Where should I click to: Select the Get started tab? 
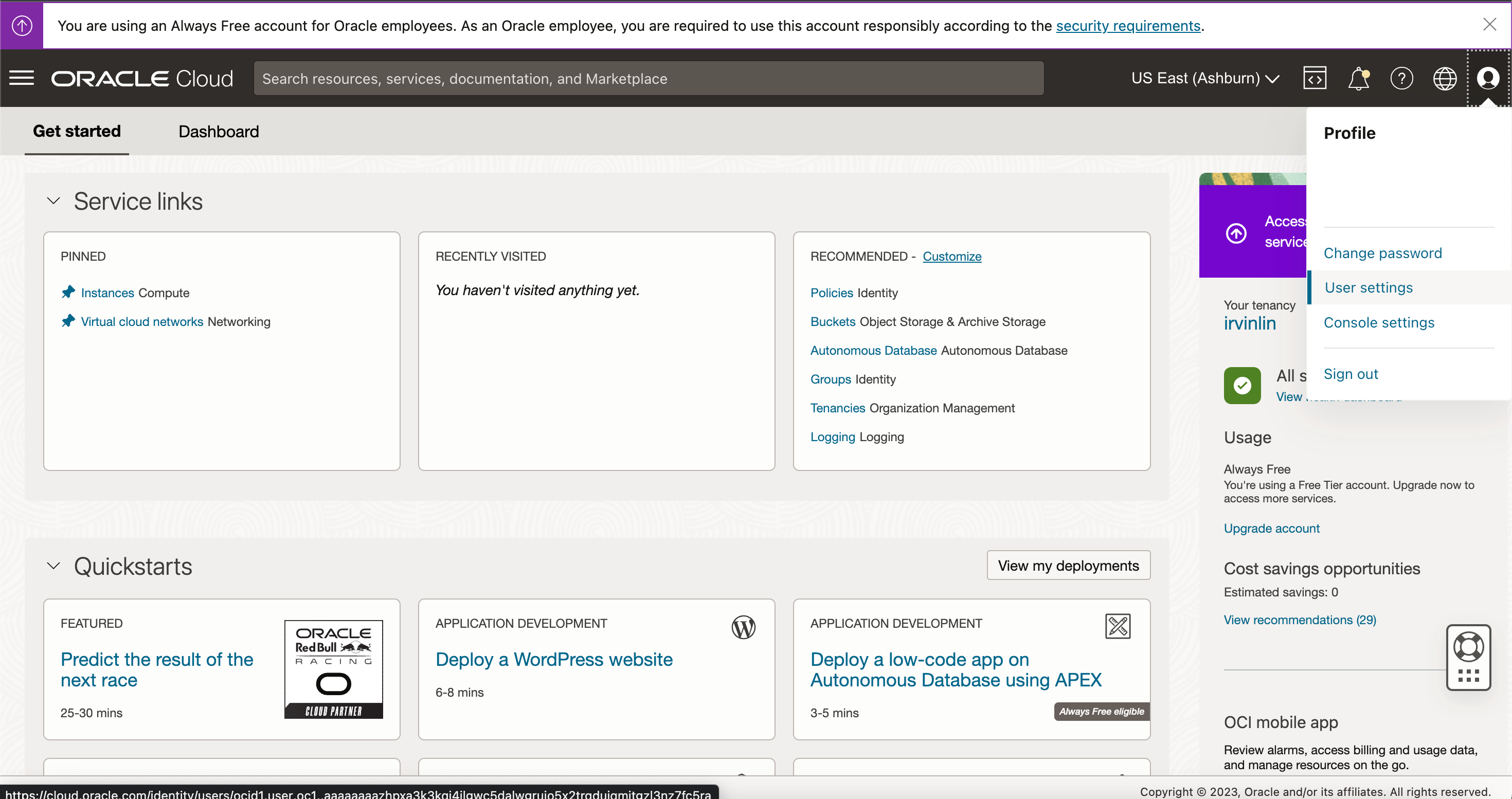coord(77,132)
